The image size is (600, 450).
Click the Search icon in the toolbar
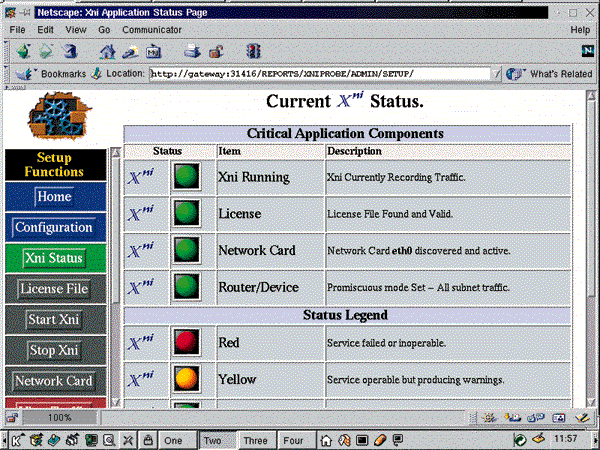coord(130,50)
